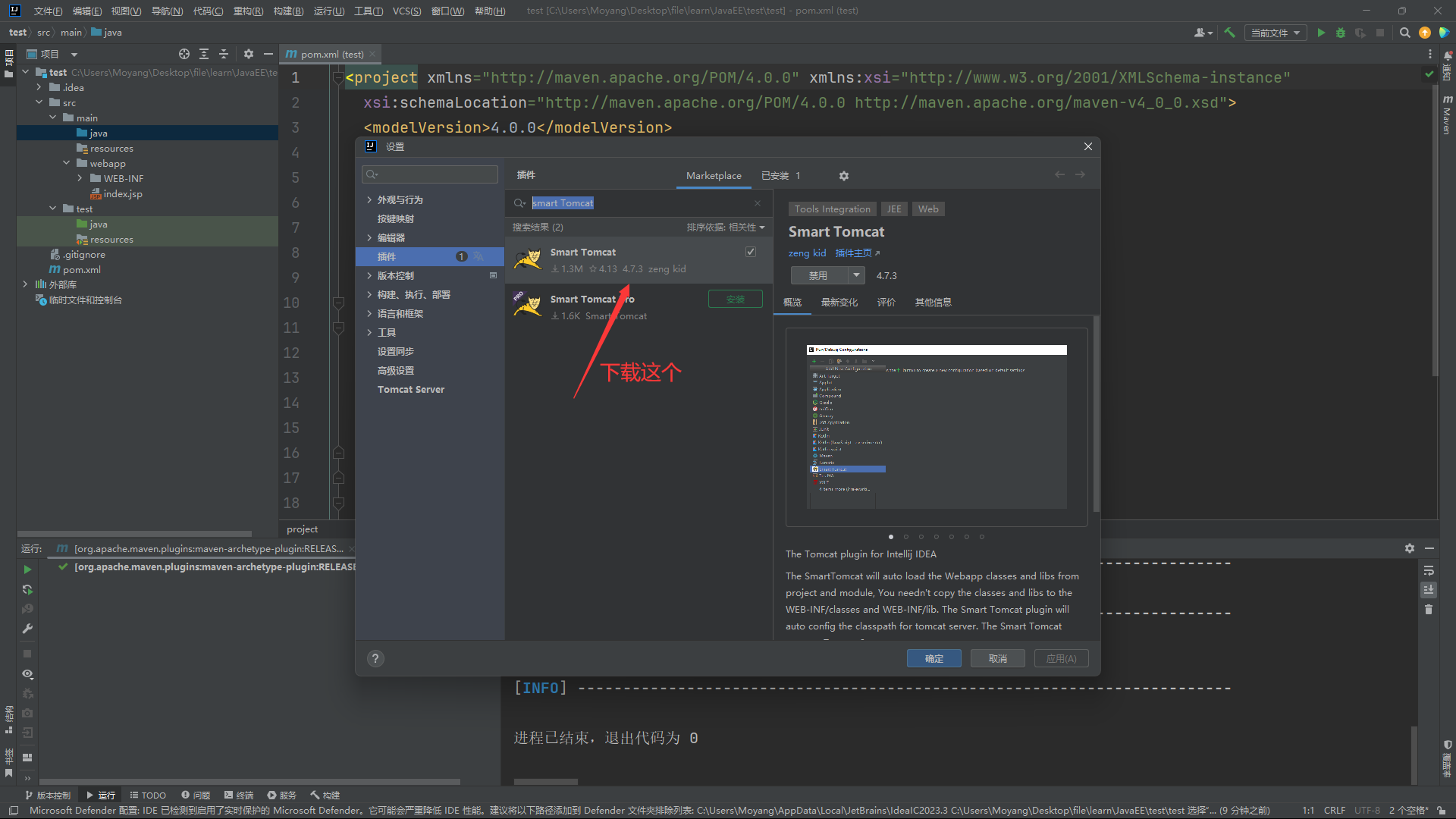Open plugins settings gear in dialog
The width and height of the screenshot is (1456, 819).
coord(844,176)
